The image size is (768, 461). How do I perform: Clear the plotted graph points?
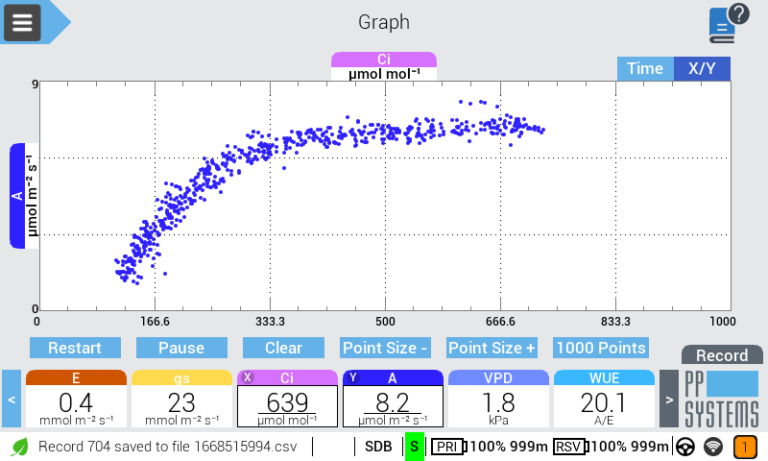point(283,348)
